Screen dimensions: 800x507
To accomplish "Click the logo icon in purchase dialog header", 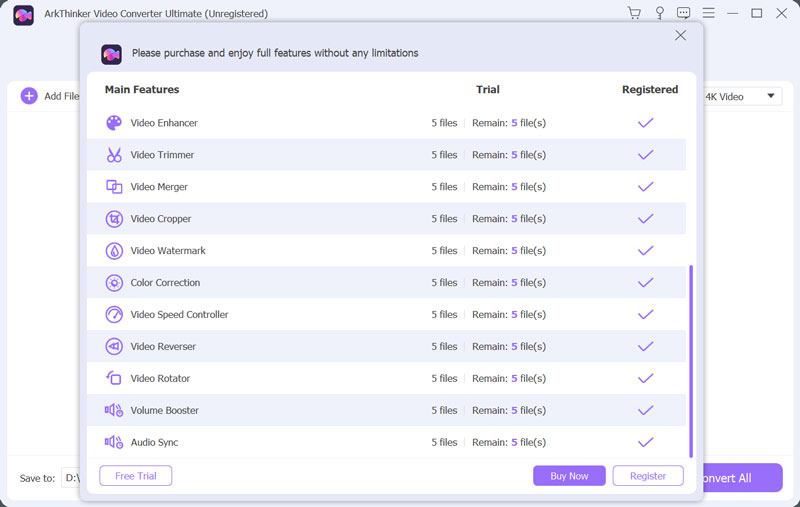I will pyautogui.click(x=111, y=54).
